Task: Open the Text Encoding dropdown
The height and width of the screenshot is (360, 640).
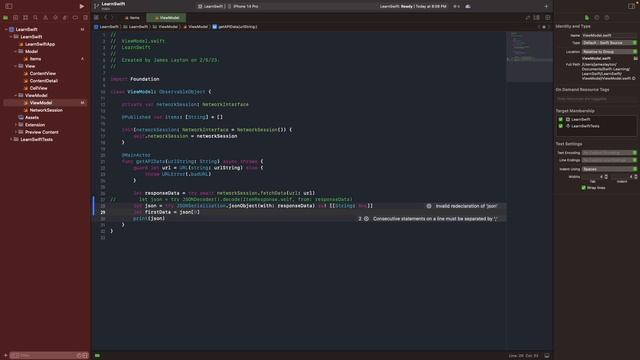Action: (x=609, y=153)
